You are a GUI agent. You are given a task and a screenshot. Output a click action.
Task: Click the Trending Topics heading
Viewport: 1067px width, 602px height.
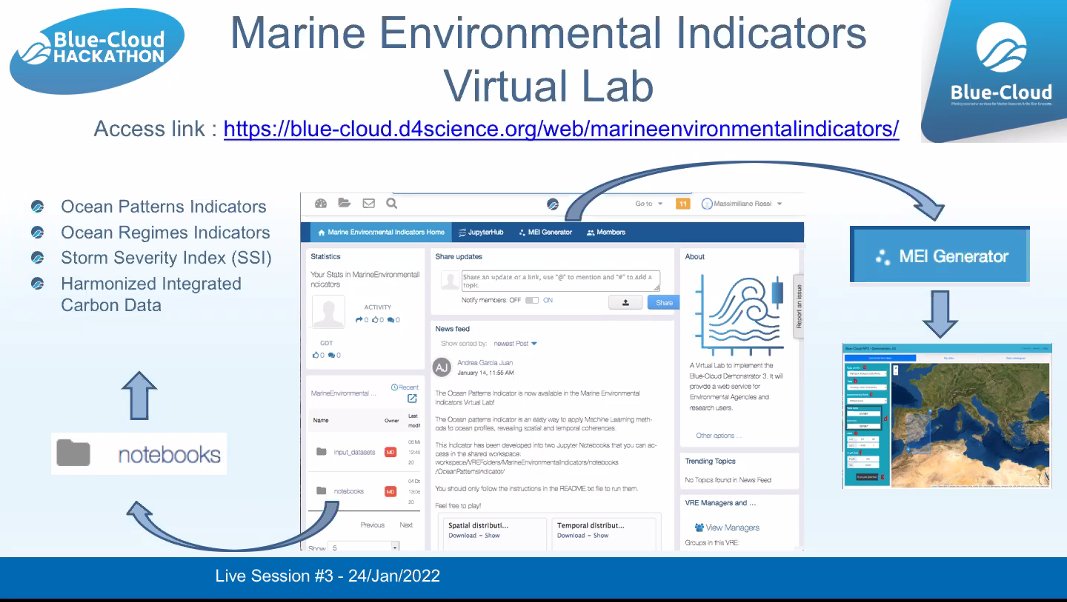pos(710,461)
